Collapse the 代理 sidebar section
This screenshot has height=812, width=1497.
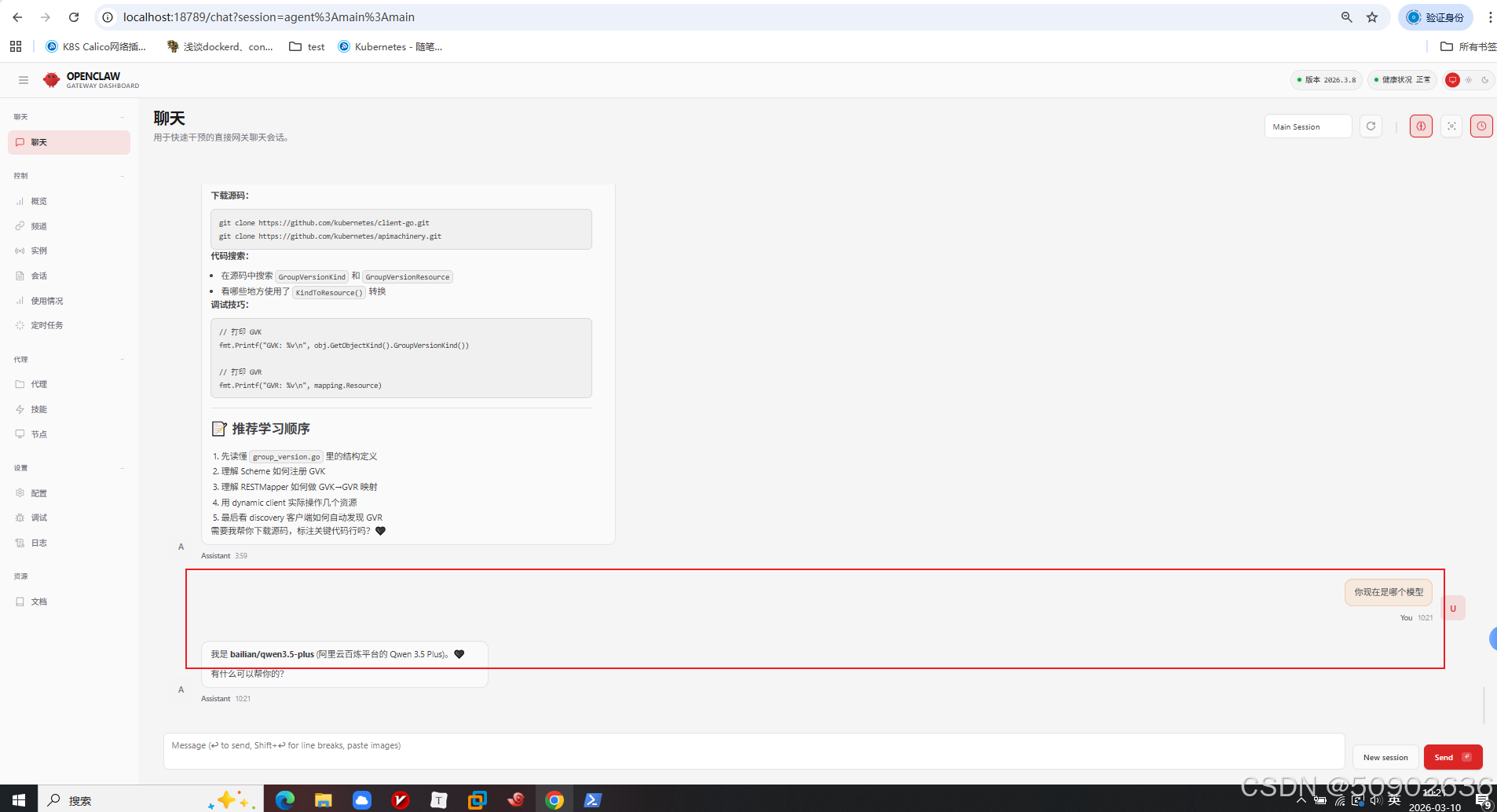point(123,360)
